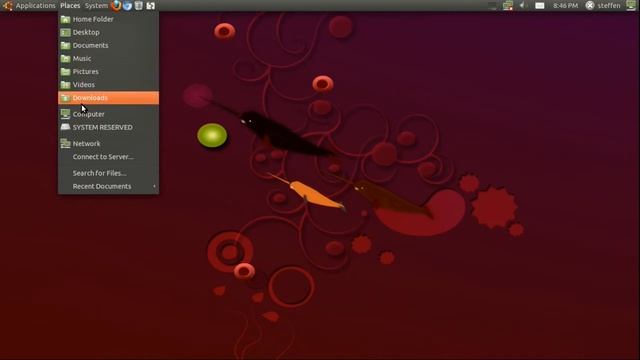Open the System menu

[x=96, y=5]
